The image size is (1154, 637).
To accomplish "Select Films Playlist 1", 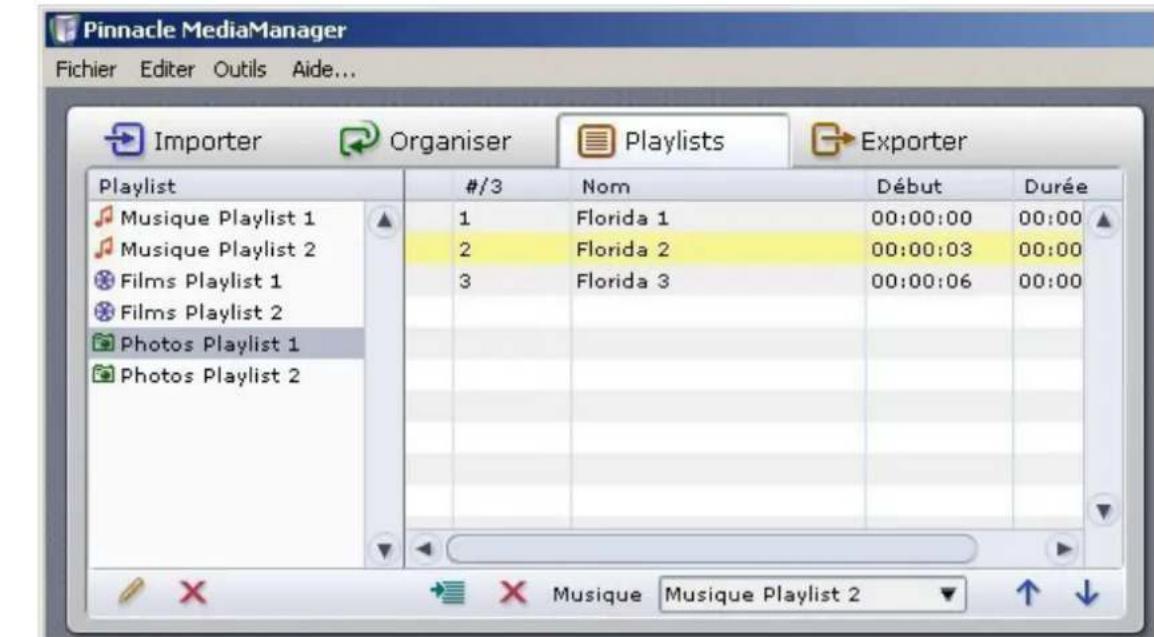I will [200, 281].
